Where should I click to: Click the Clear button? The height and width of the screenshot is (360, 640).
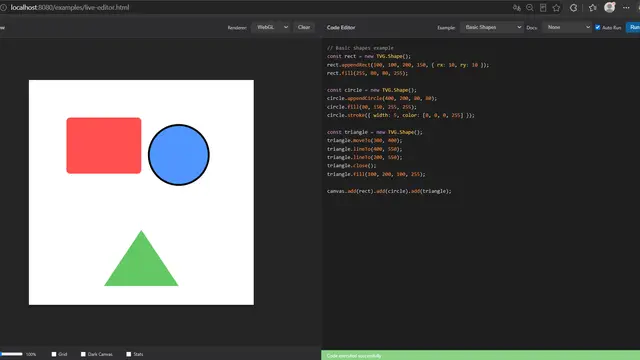point(304,27)
